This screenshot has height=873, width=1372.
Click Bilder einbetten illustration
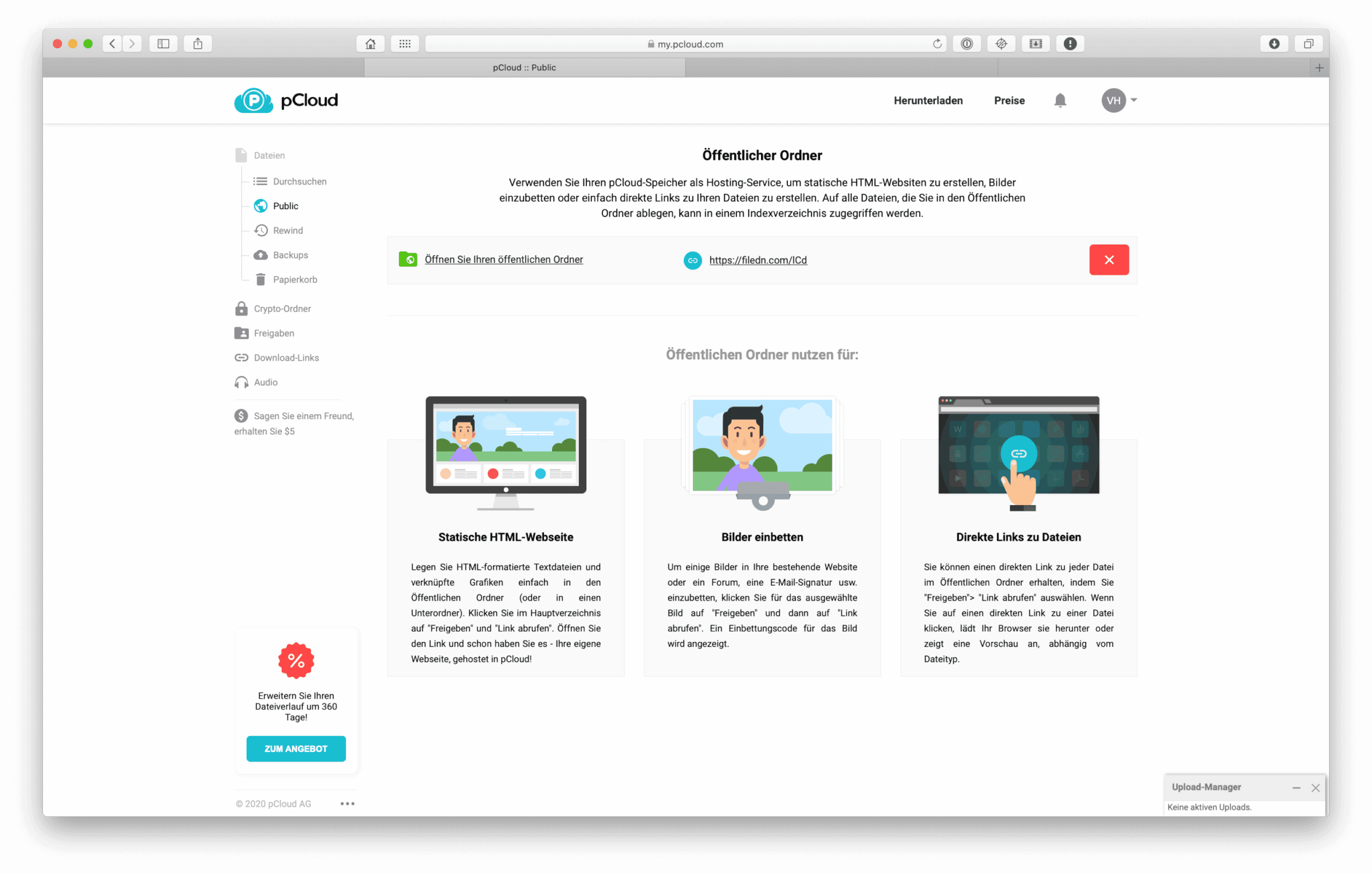[x=762, y=453]
